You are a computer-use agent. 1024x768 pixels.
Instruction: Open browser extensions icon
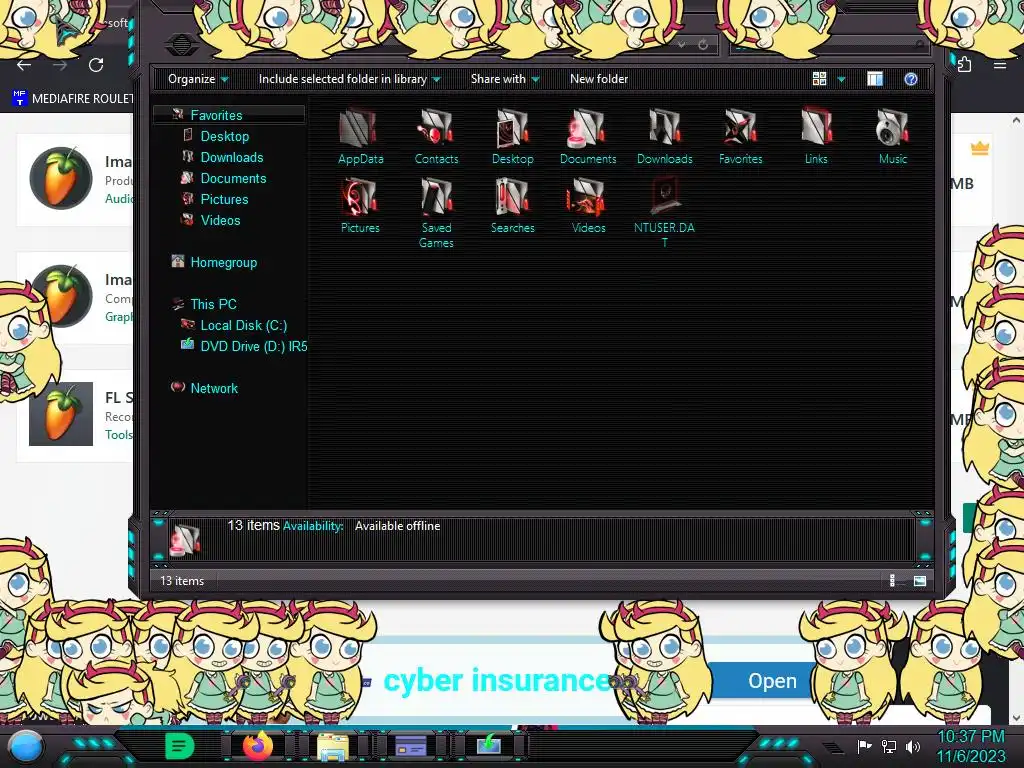pyautogui.click(x=964, y=65)
